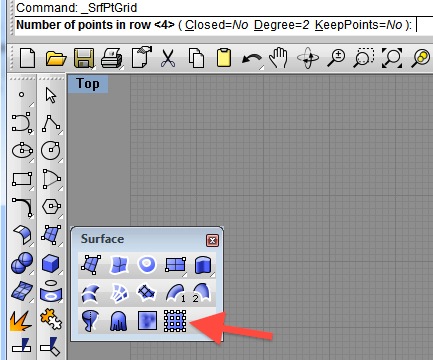
Task: Close the Surface floating toolbar
Action: pos(212,240)
